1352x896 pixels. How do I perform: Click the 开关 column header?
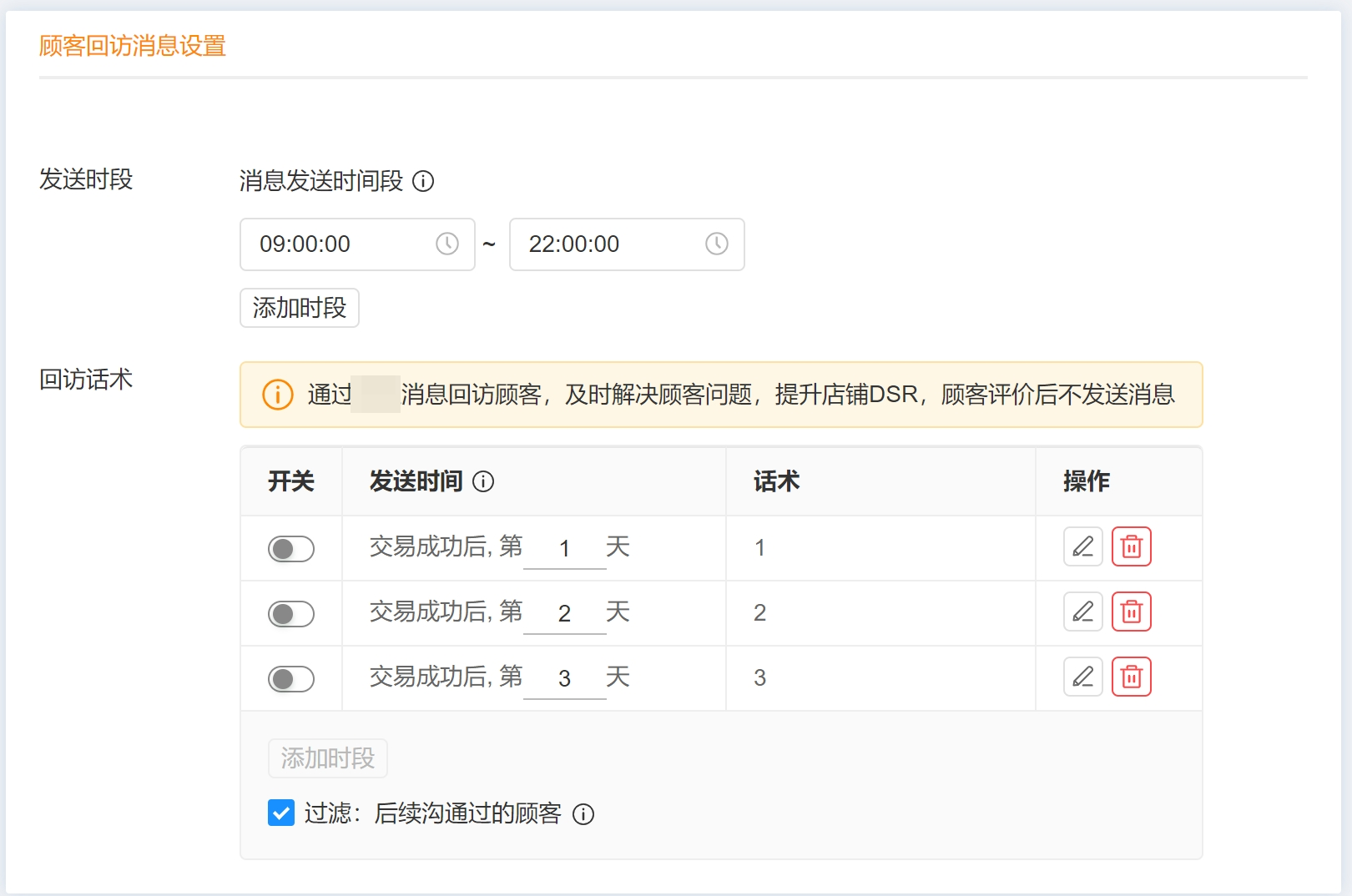tap(291, 481)
